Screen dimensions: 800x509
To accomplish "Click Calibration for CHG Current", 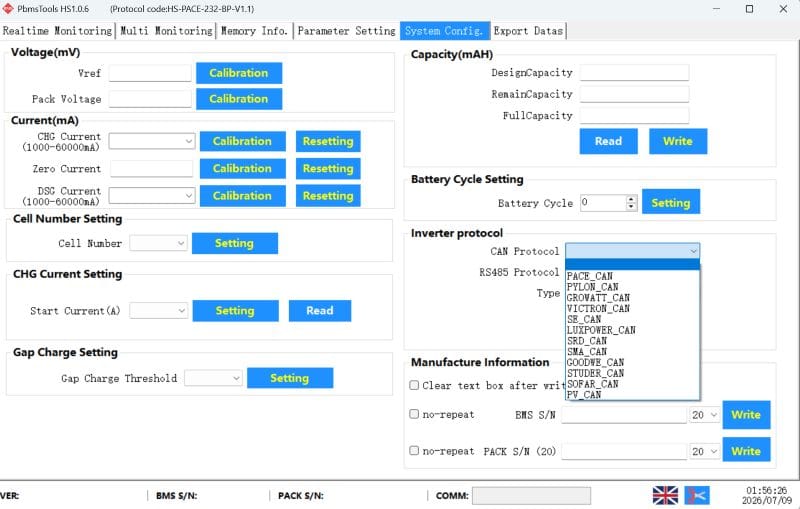I will click(x=242, y=141).
